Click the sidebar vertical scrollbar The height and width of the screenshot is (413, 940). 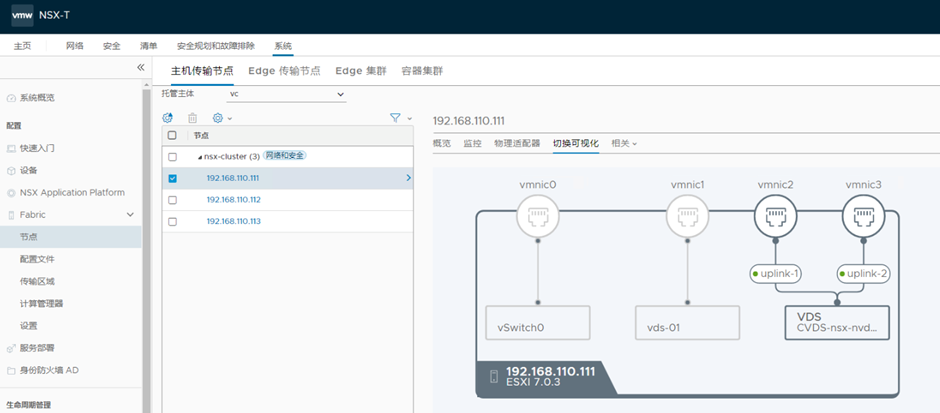pyautogui.click(x=146, y=252)
